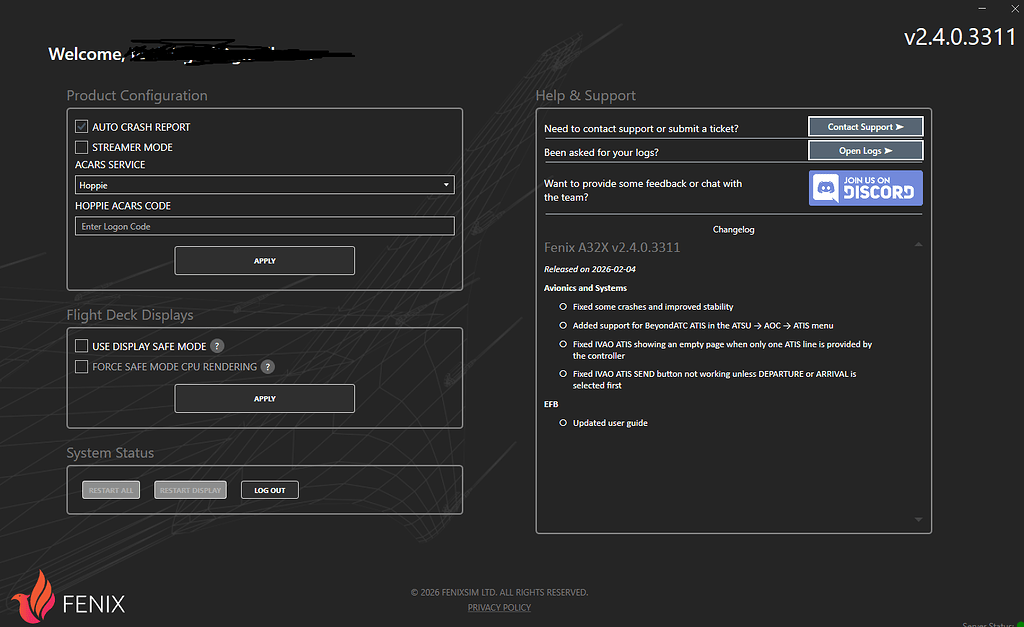Viewport: 1024px width, 627px height.
Task: Click the Open Logs button
Action: pos(865,151)
